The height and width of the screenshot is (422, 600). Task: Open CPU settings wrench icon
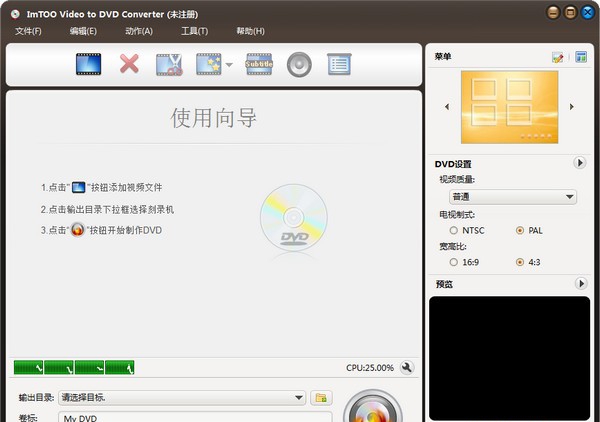coord(407,368)
